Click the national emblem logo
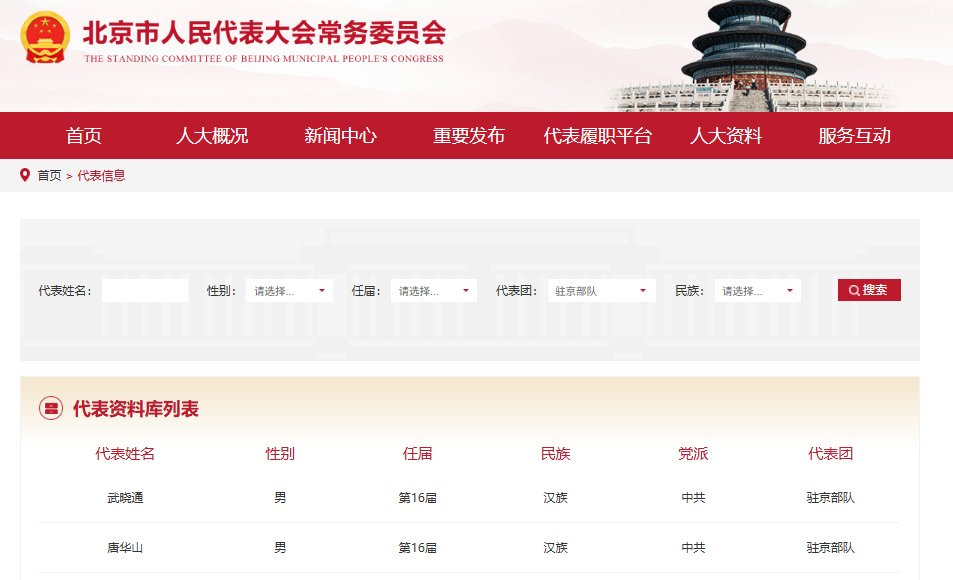The height and width of the screenshot is (580, 953). (45, 38)
